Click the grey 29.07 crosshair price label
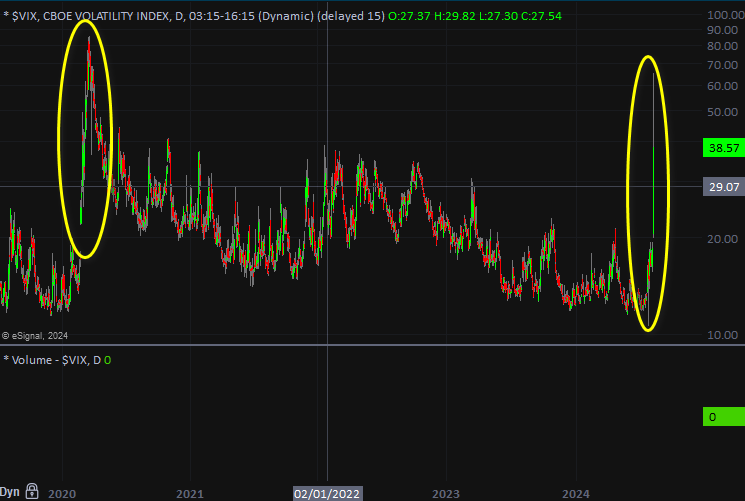745x501 pixels. (x=724, y=187)
